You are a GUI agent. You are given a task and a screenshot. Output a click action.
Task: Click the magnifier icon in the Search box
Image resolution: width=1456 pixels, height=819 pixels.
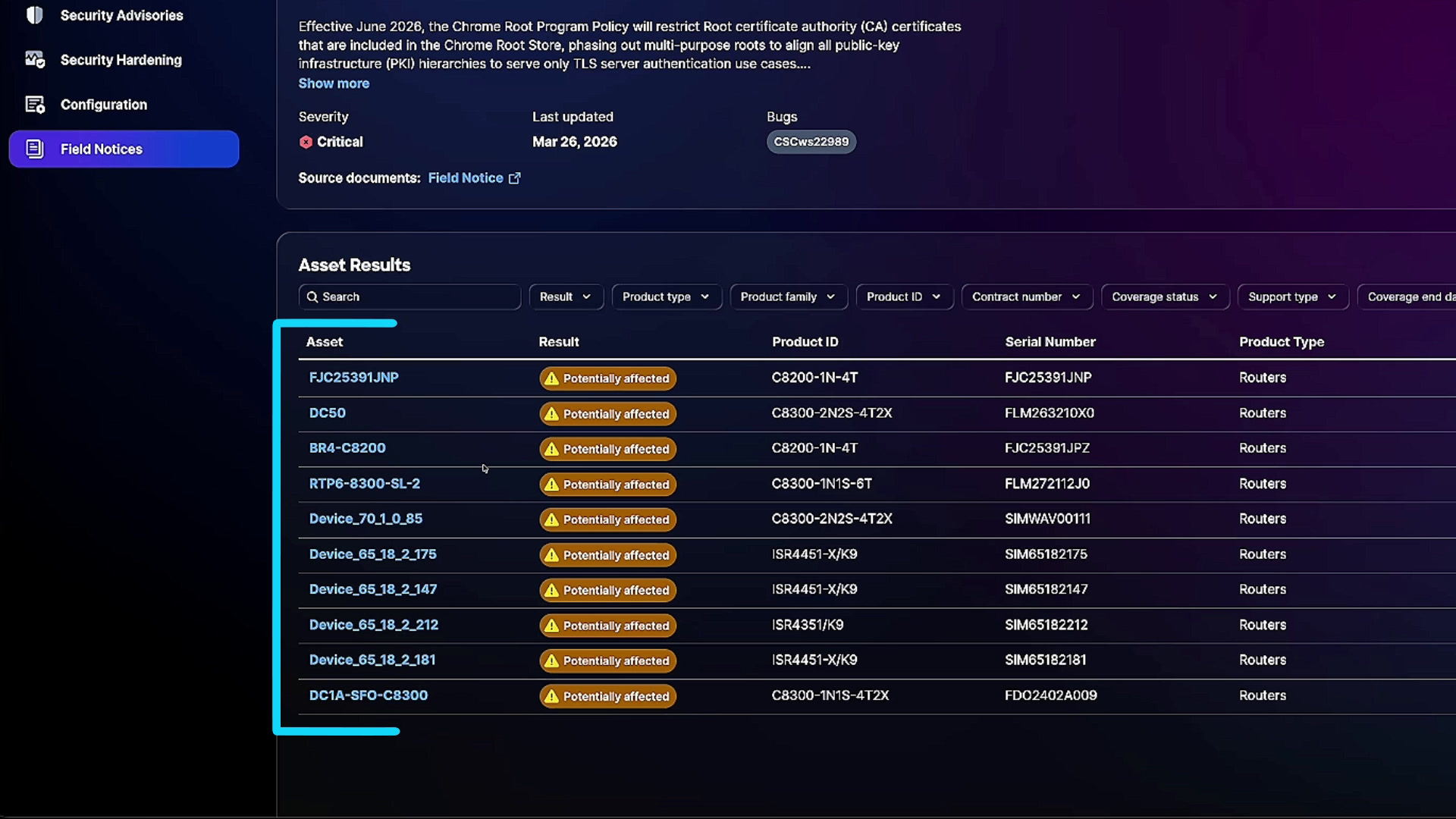312,297
